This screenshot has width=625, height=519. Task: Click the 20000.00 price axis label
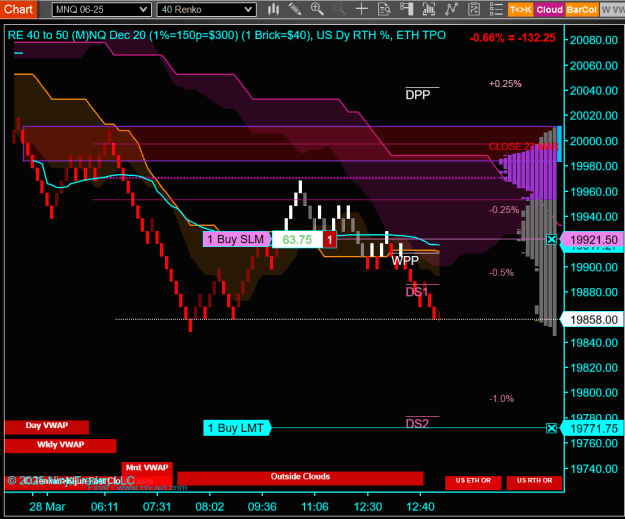coord(594,141)
